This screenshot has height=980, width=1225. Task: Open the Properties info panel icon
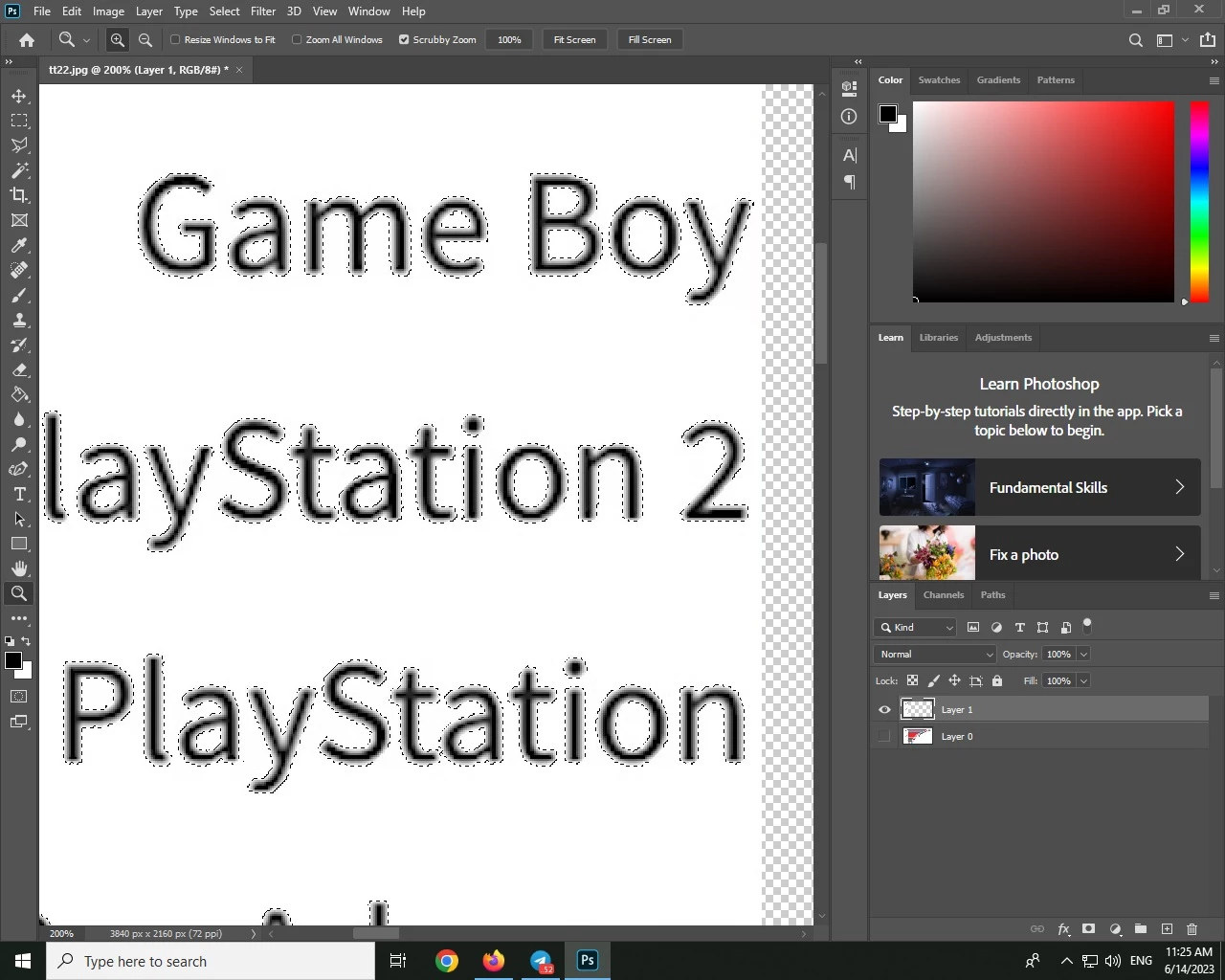pyautogui.click(x=849, y=116)
